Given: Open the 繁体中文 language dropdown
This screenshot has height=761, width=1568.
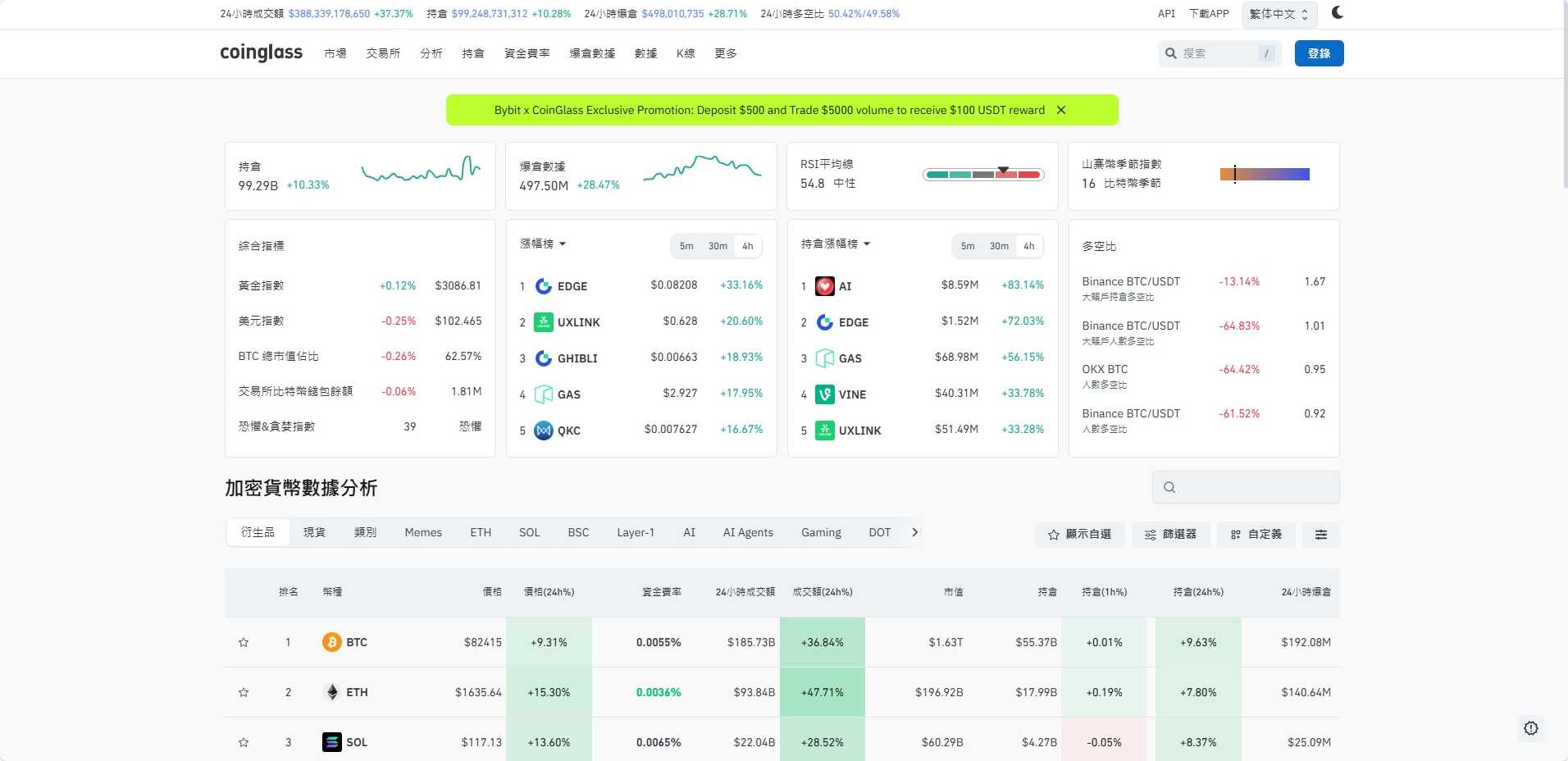Looking at the screenshot, I should click(1279, 14).
